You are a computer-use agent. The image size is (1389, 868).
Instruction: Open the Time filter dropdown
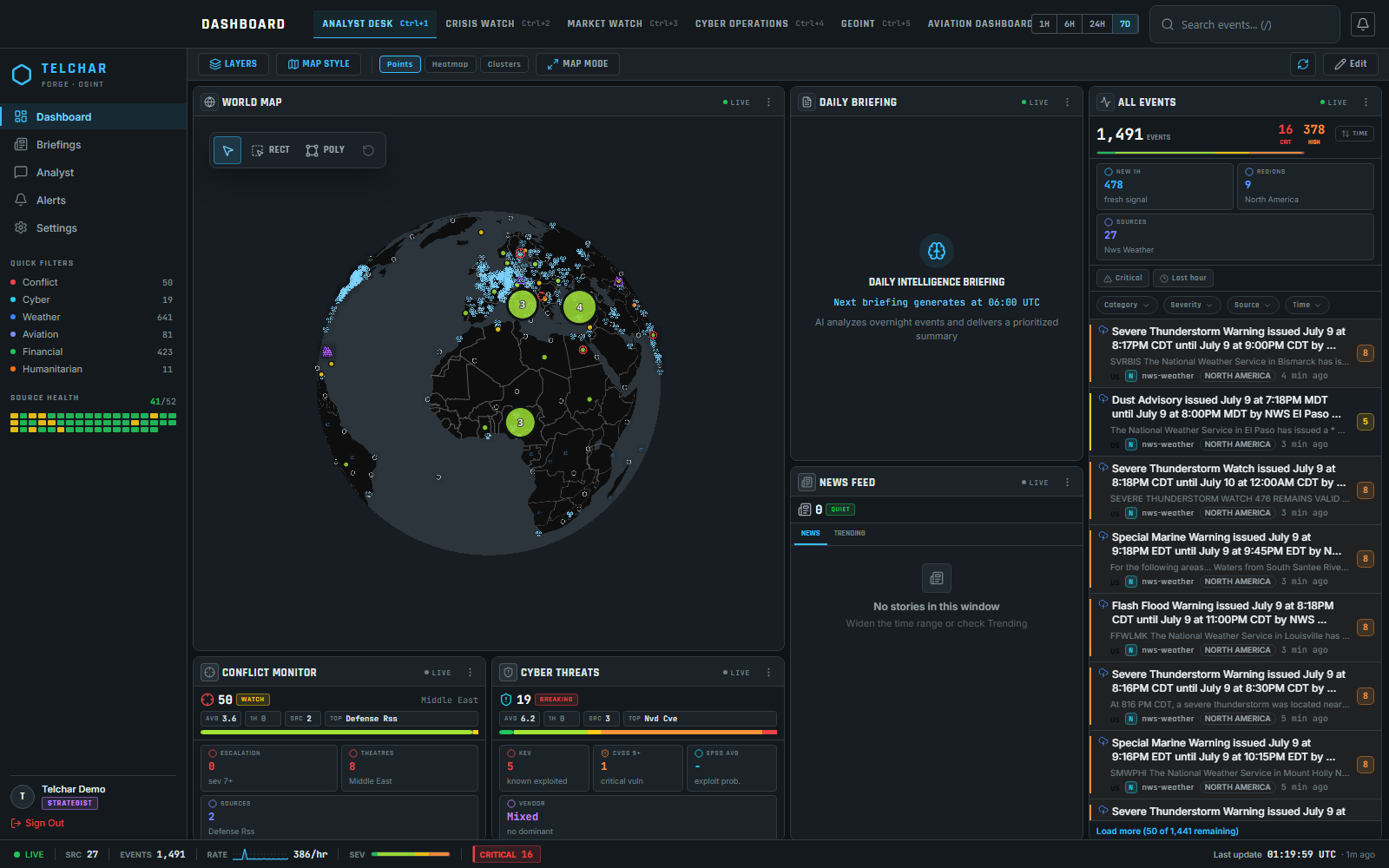tap(1307, 305)
